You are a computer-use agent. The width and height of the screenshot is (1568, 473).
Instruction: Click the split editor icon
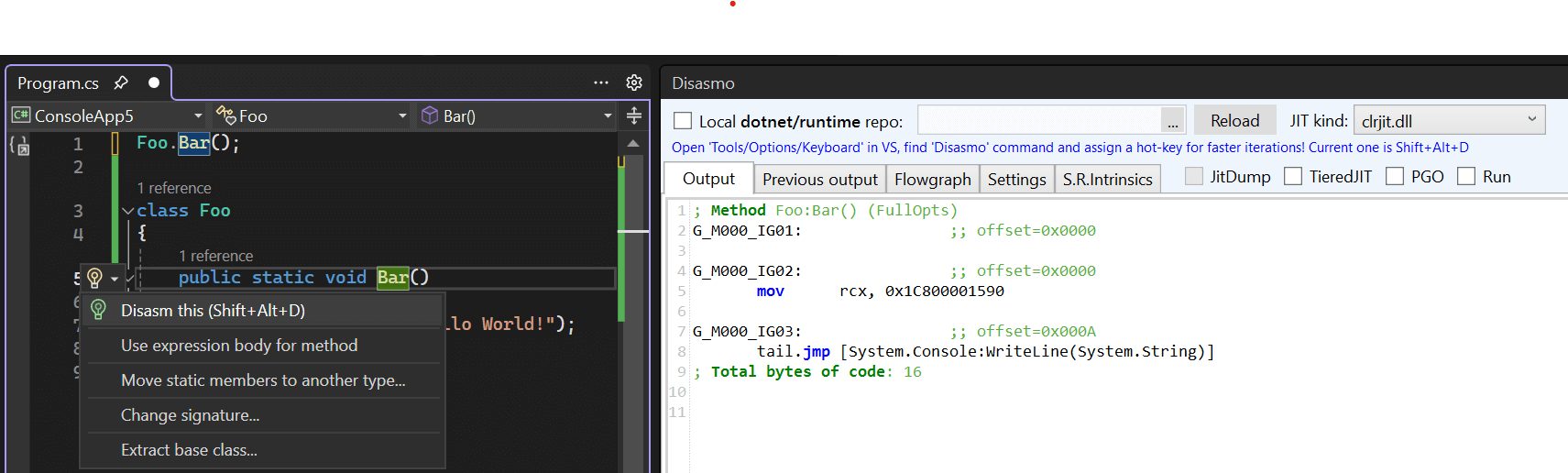click(x=634, y=115)
